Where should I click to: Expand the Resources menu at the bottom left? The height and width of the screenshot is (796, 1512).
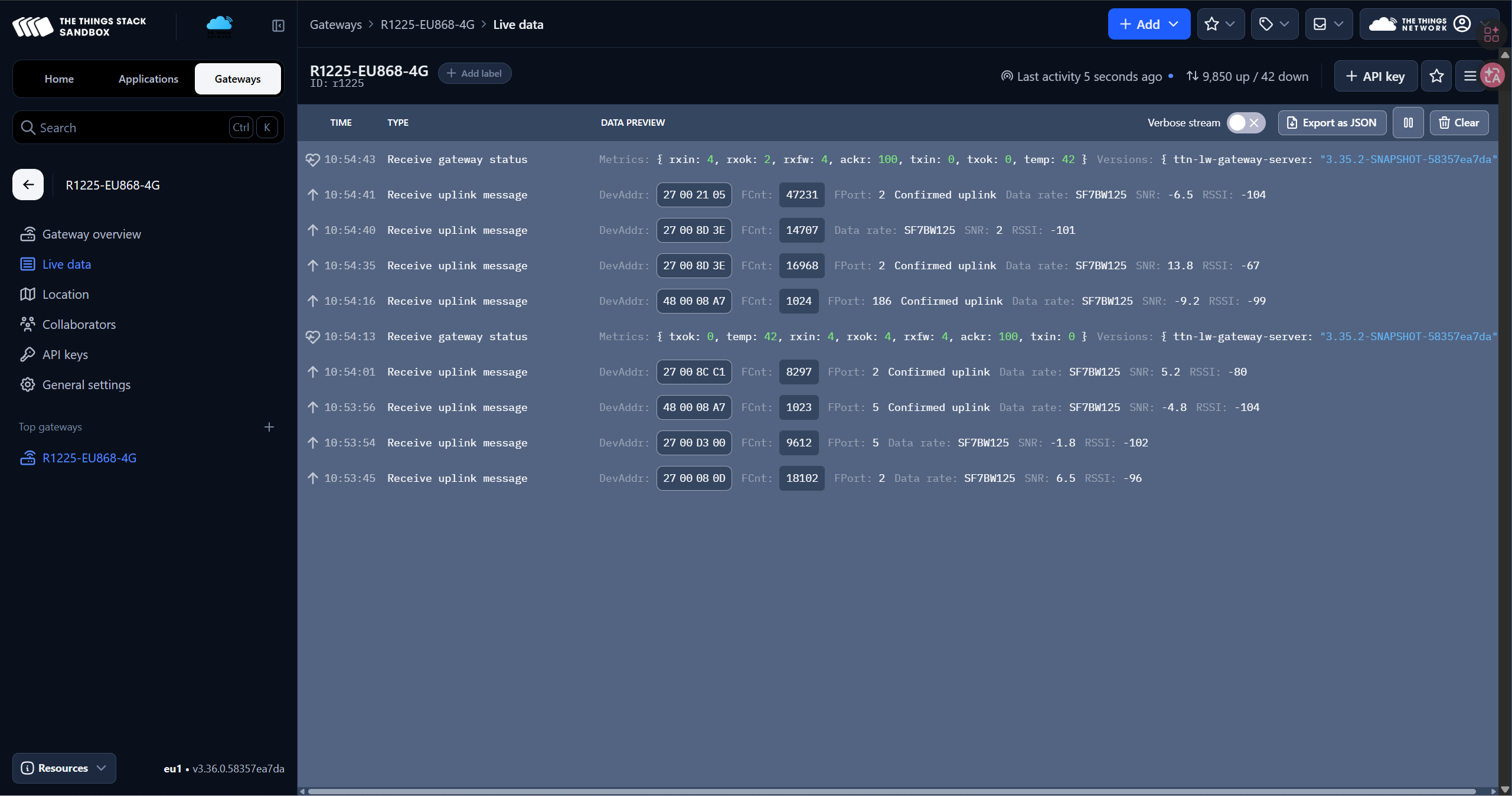coord(64,768)
